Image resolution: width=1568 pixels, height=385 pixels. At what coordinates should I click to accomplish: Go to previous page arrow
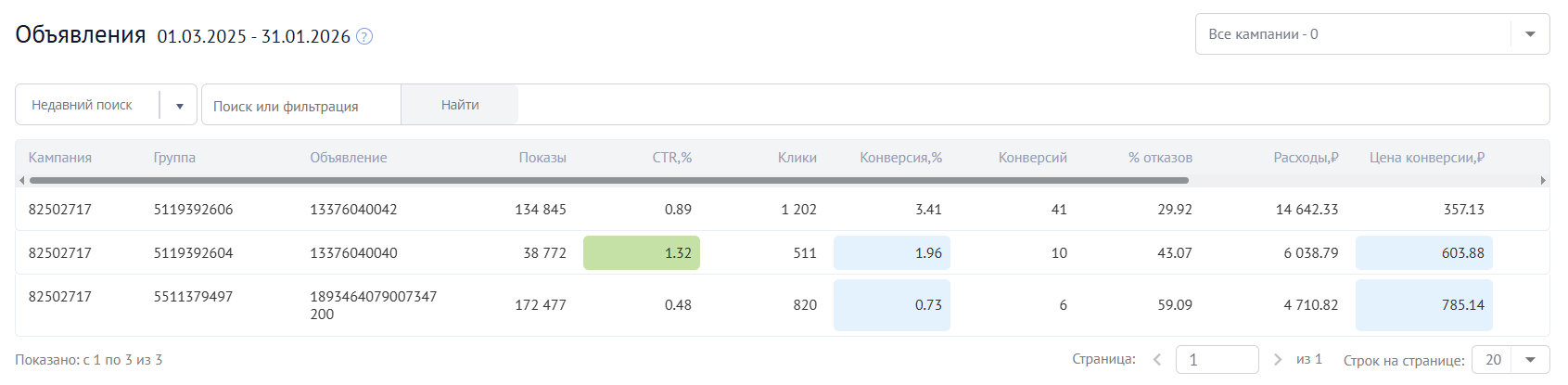click(1157, 360)
